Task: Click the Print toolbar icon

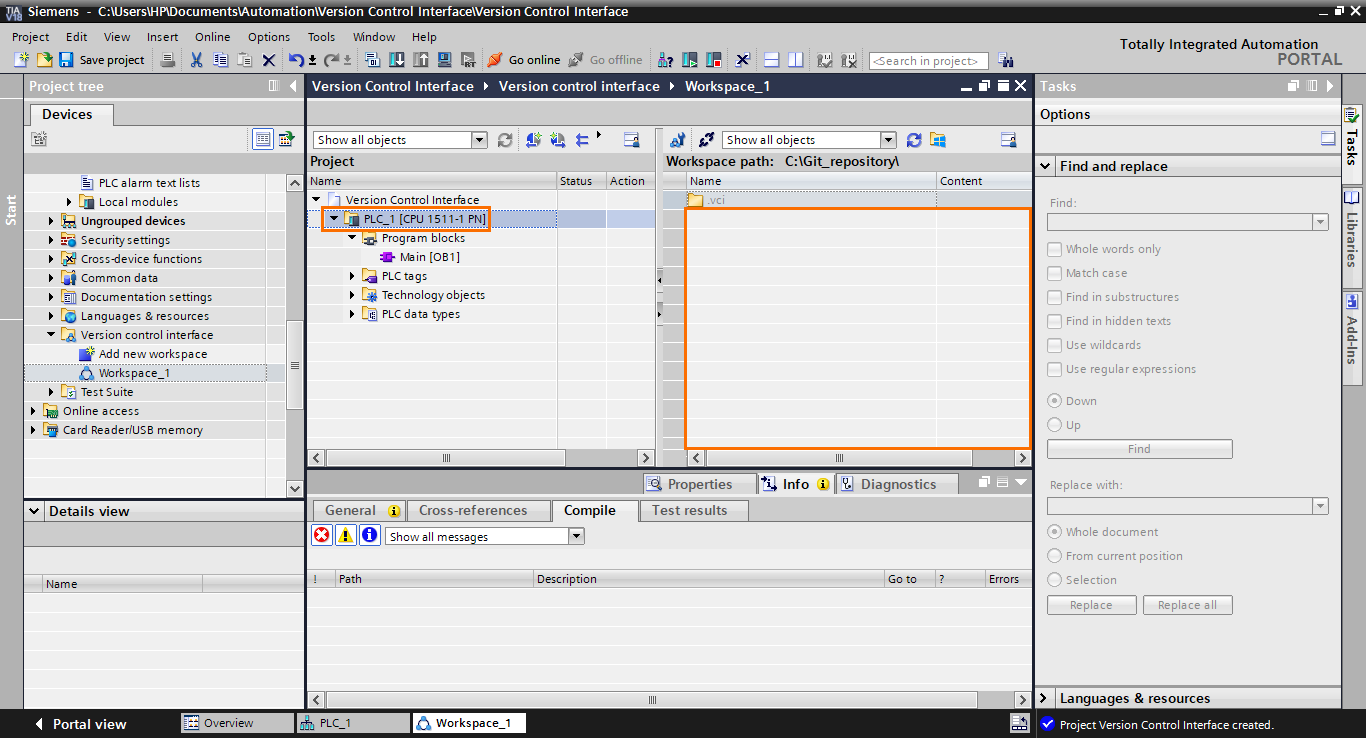Action: (x=167, y=59)
